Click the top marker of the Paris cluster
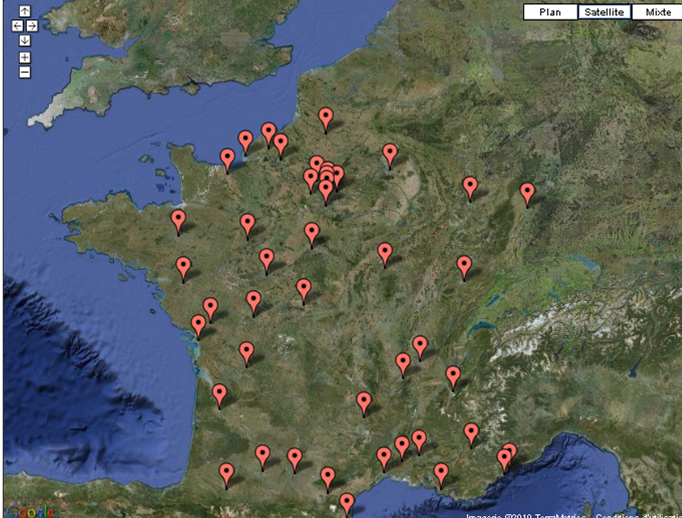Image resolution: width=682 pixels, height=518 pixels. coord(317,164)
